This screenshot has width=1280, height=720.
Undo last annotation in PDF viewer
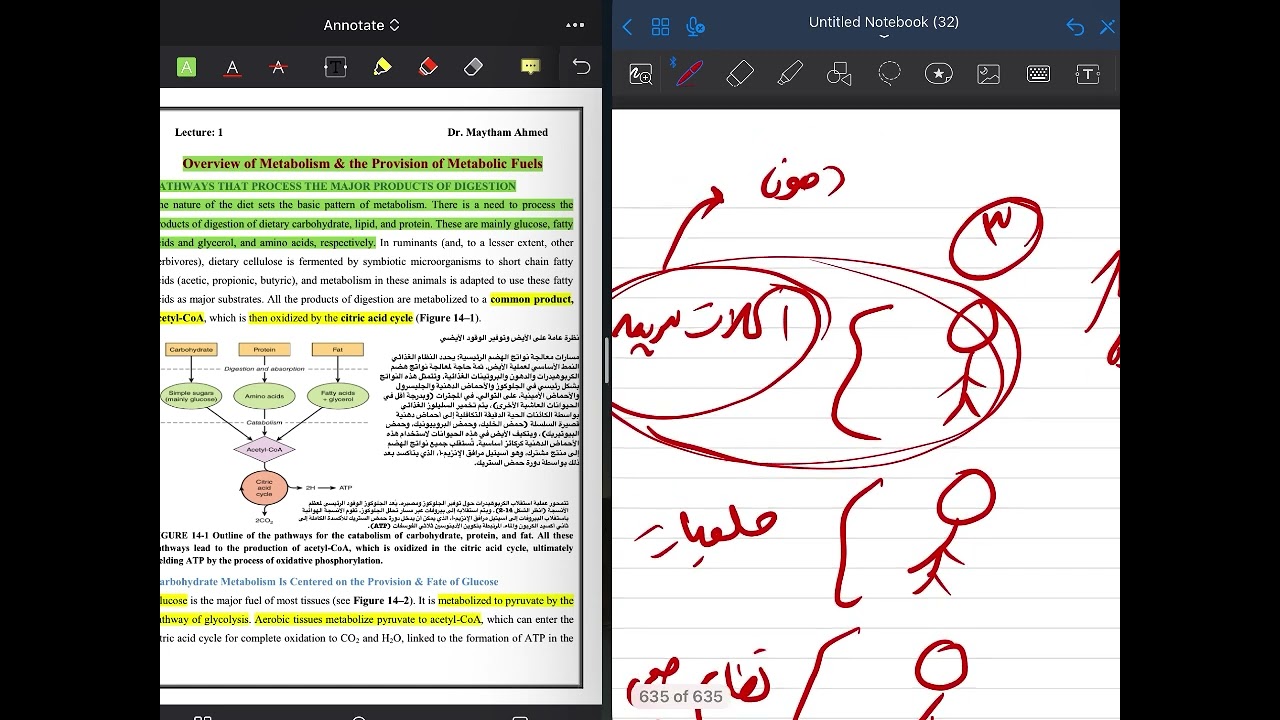pyautogui.click(x=581, y=67)
